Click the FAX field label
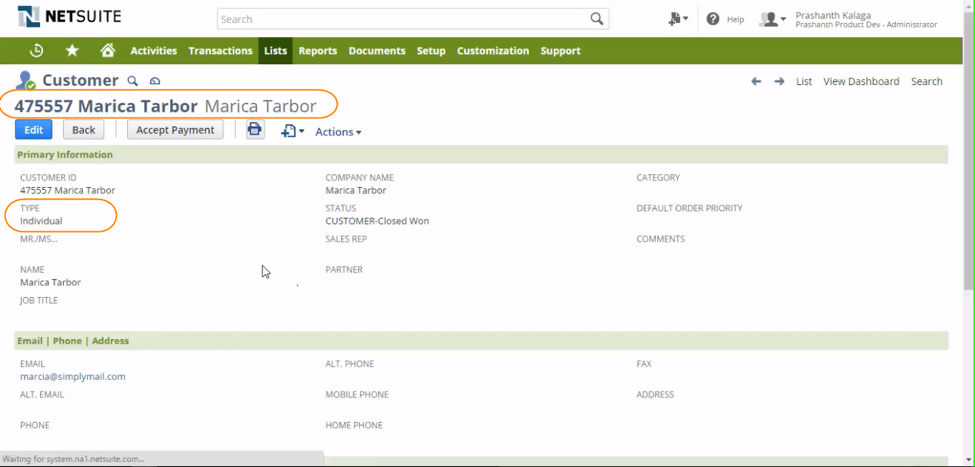 [644, 364]
